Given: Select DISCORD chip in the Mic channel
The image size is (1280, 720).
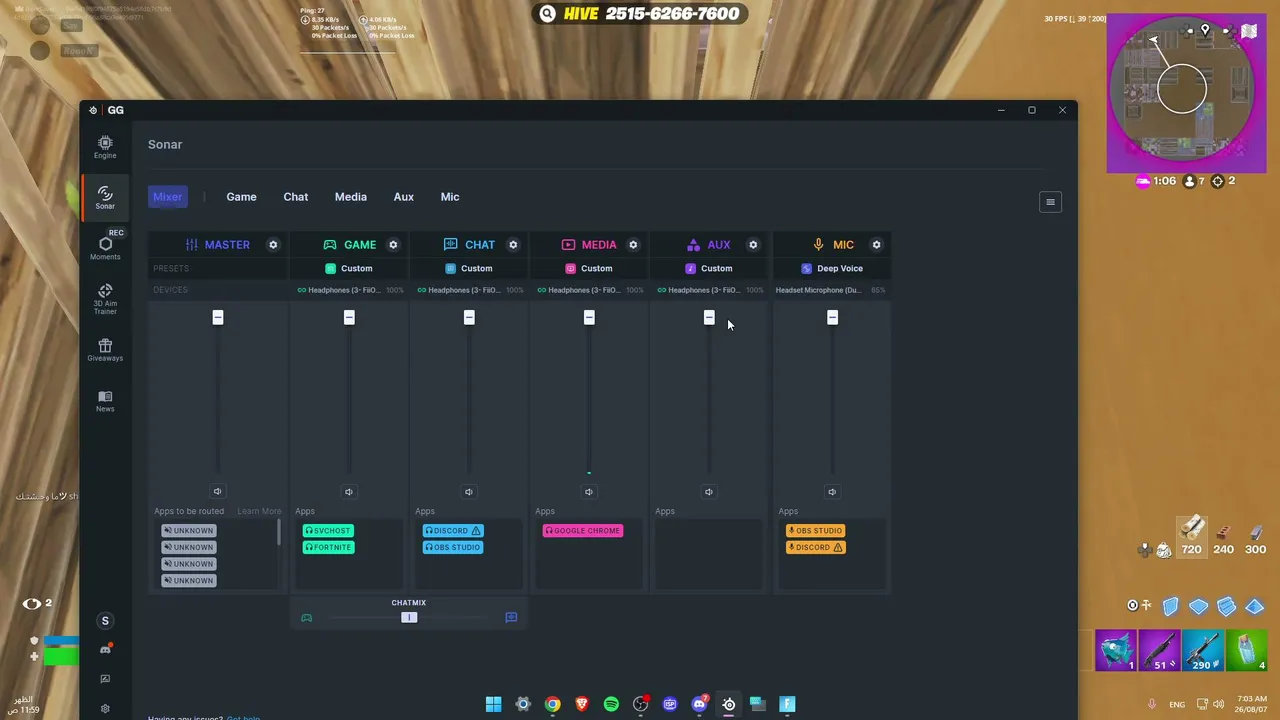Looking at the screenshot, I should 816,547.
